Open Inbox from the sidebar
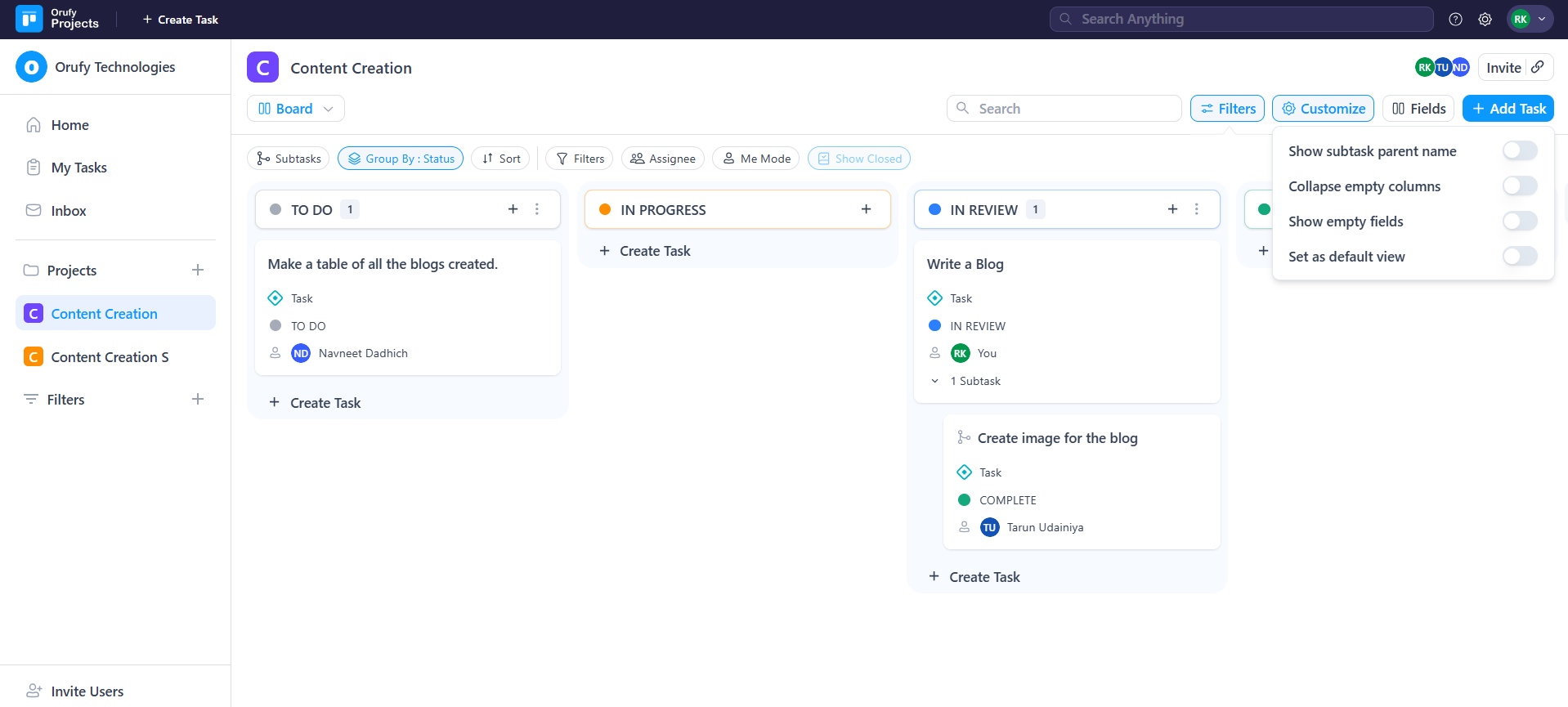The image size is (1568, 707). tap(68, 211)
